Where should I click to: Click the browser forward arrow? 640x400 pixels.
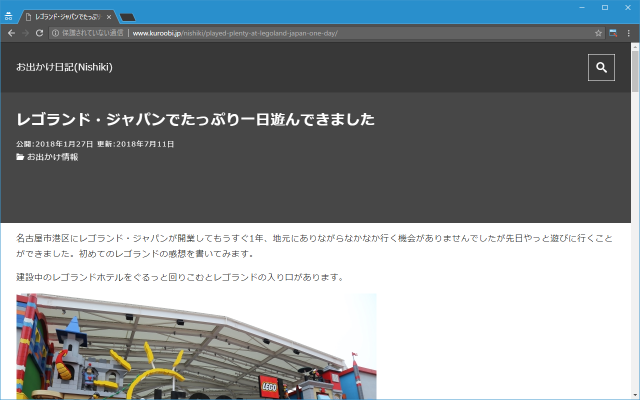click(25, 33)
